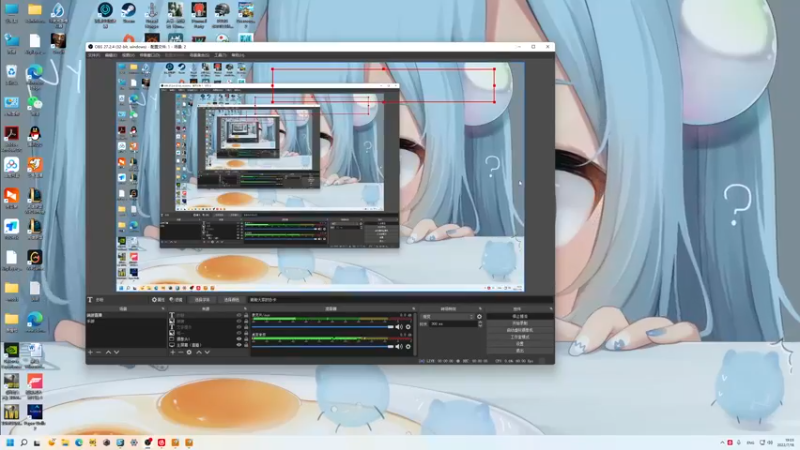Viewport: 800px width, 450px height.
Task: Toggle visibility eye of fourth source row
Action: pyautogui.click(x=239, y=333)
